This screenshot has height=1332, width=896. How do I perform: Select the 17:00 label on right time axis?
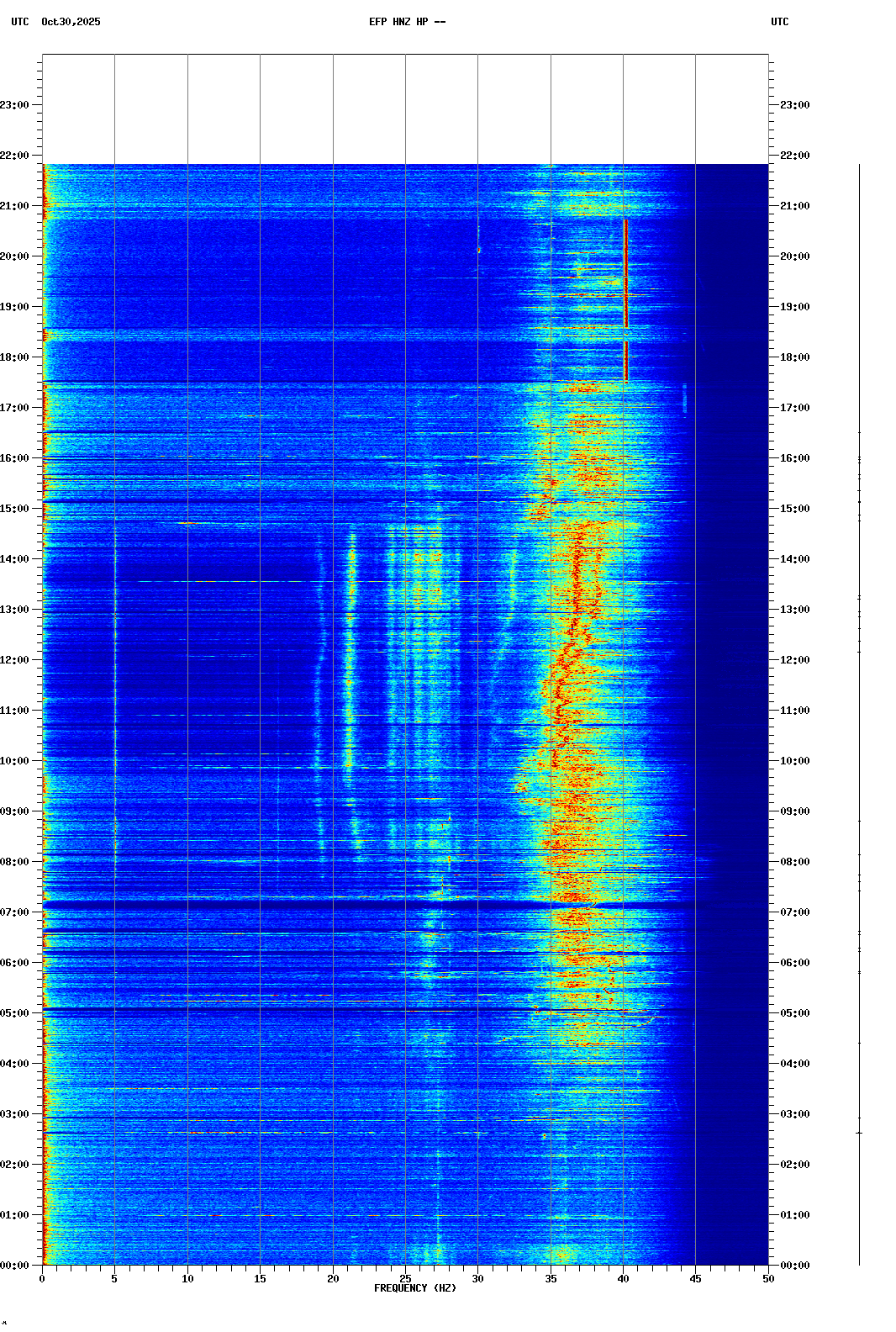795,408
